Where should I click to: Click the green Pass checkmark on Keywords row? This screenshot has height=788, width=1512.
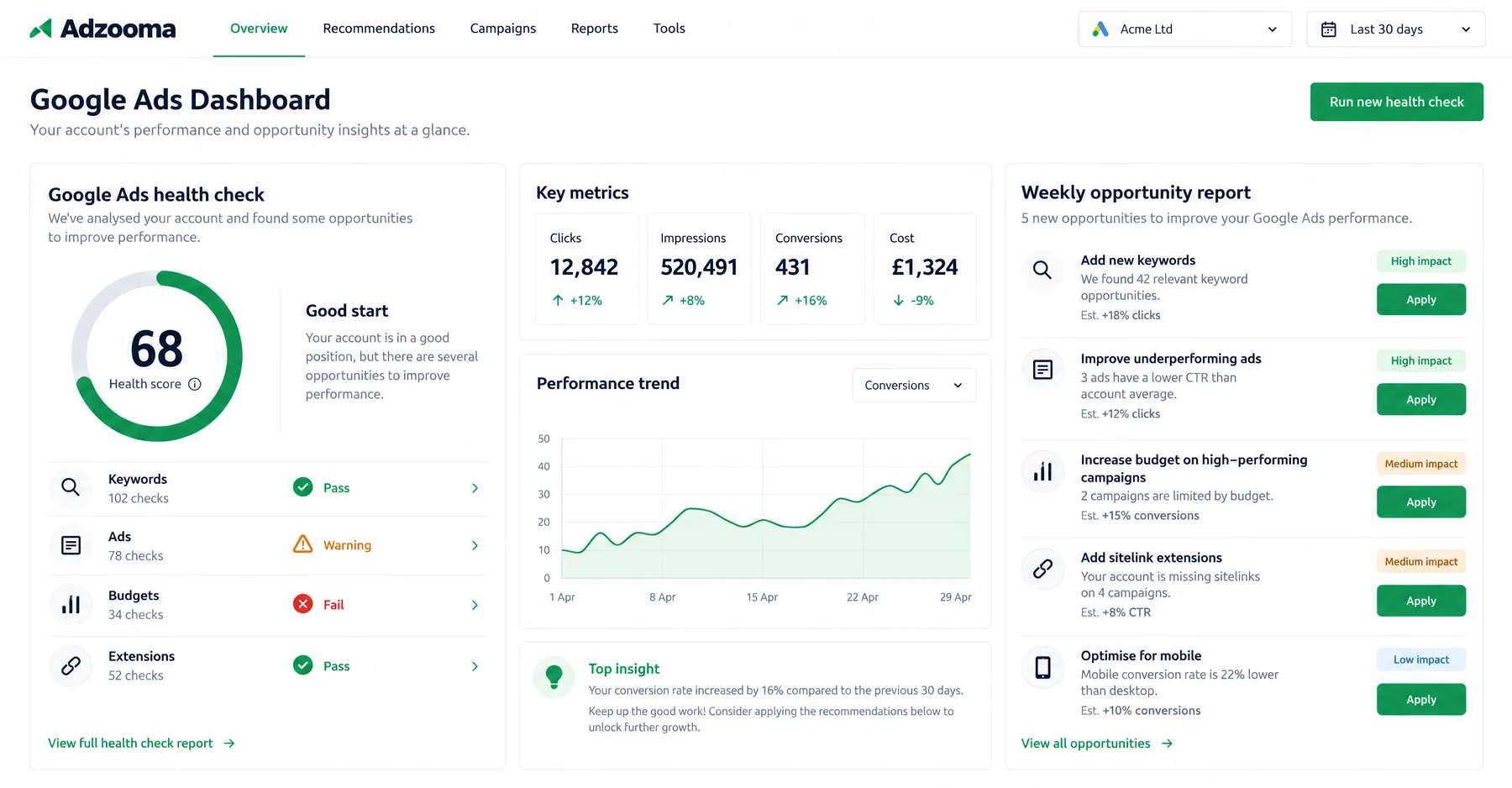[x=303, y=487]
